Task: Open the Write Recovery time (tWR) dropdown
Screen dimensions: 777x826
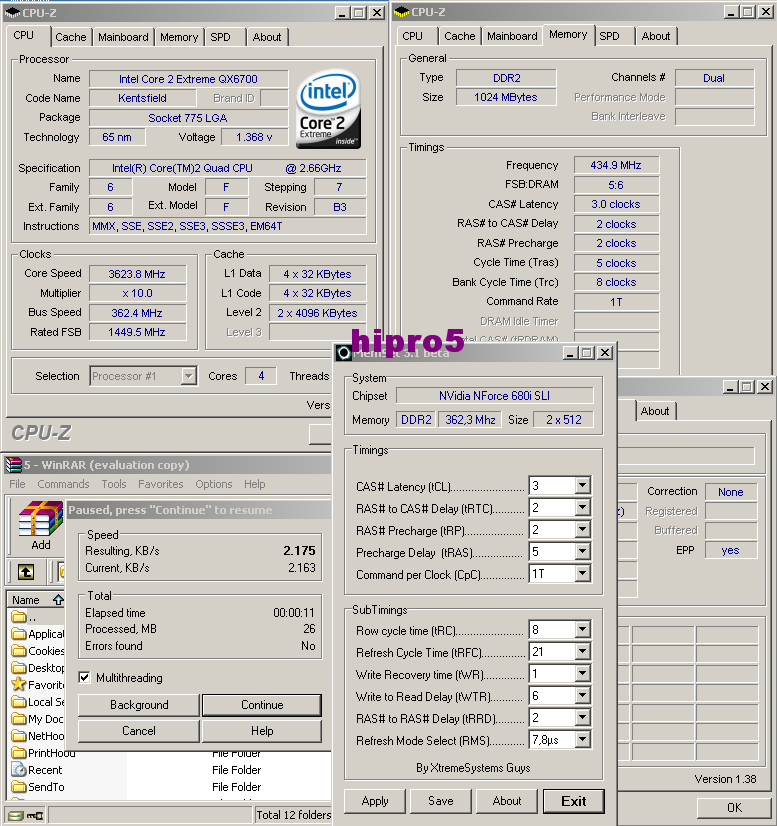Action: [x=582, y=674]
